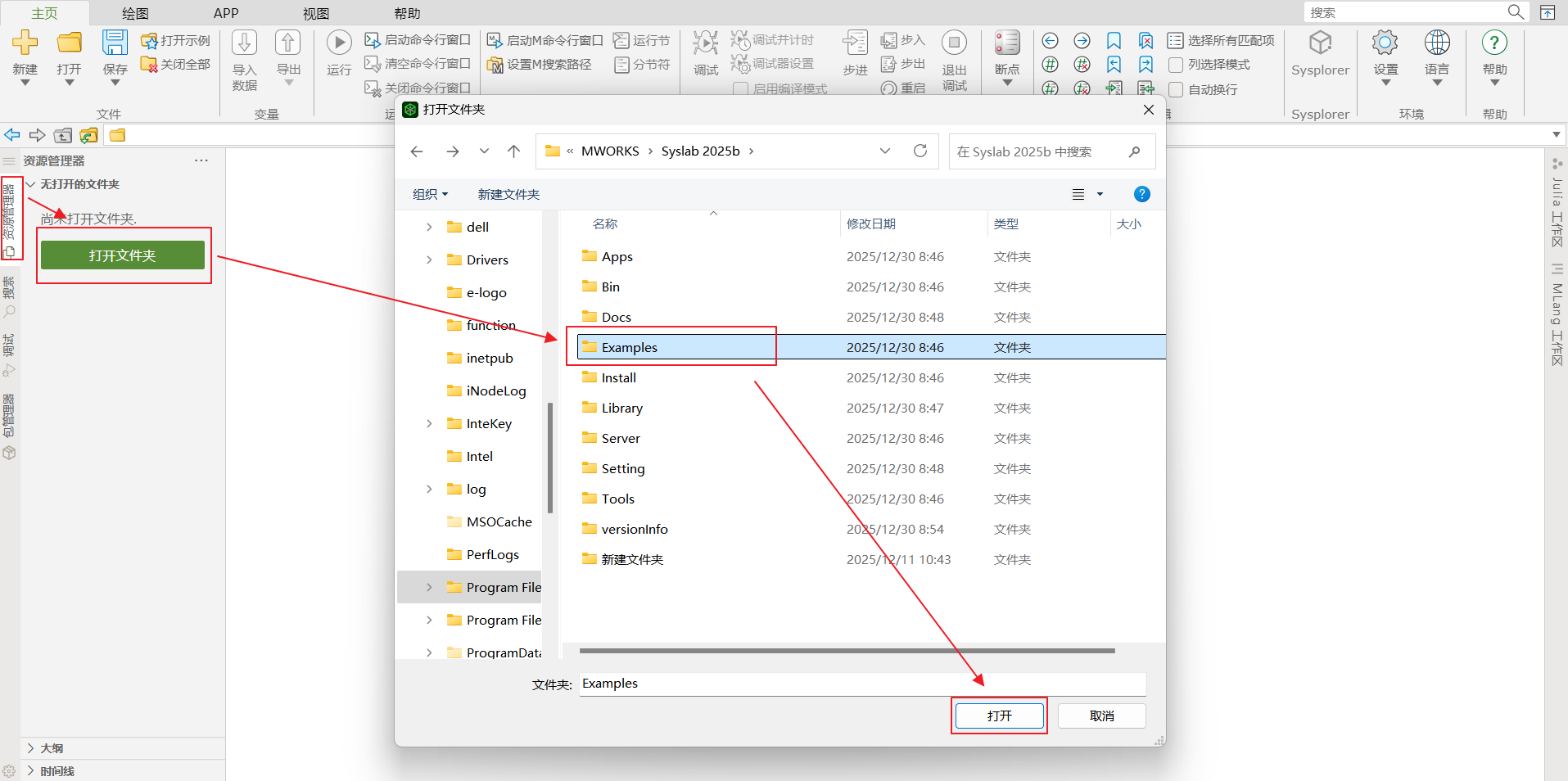Switch to the 绘图 ribbon tab
This screenshot has width=1568, height=781.
[x=135, y=13]
